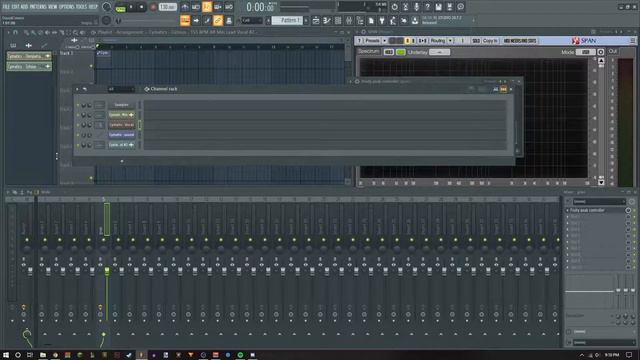Open the SPAN presets dropdown arrow
This screenshot has width=640, height=360.
384,41
